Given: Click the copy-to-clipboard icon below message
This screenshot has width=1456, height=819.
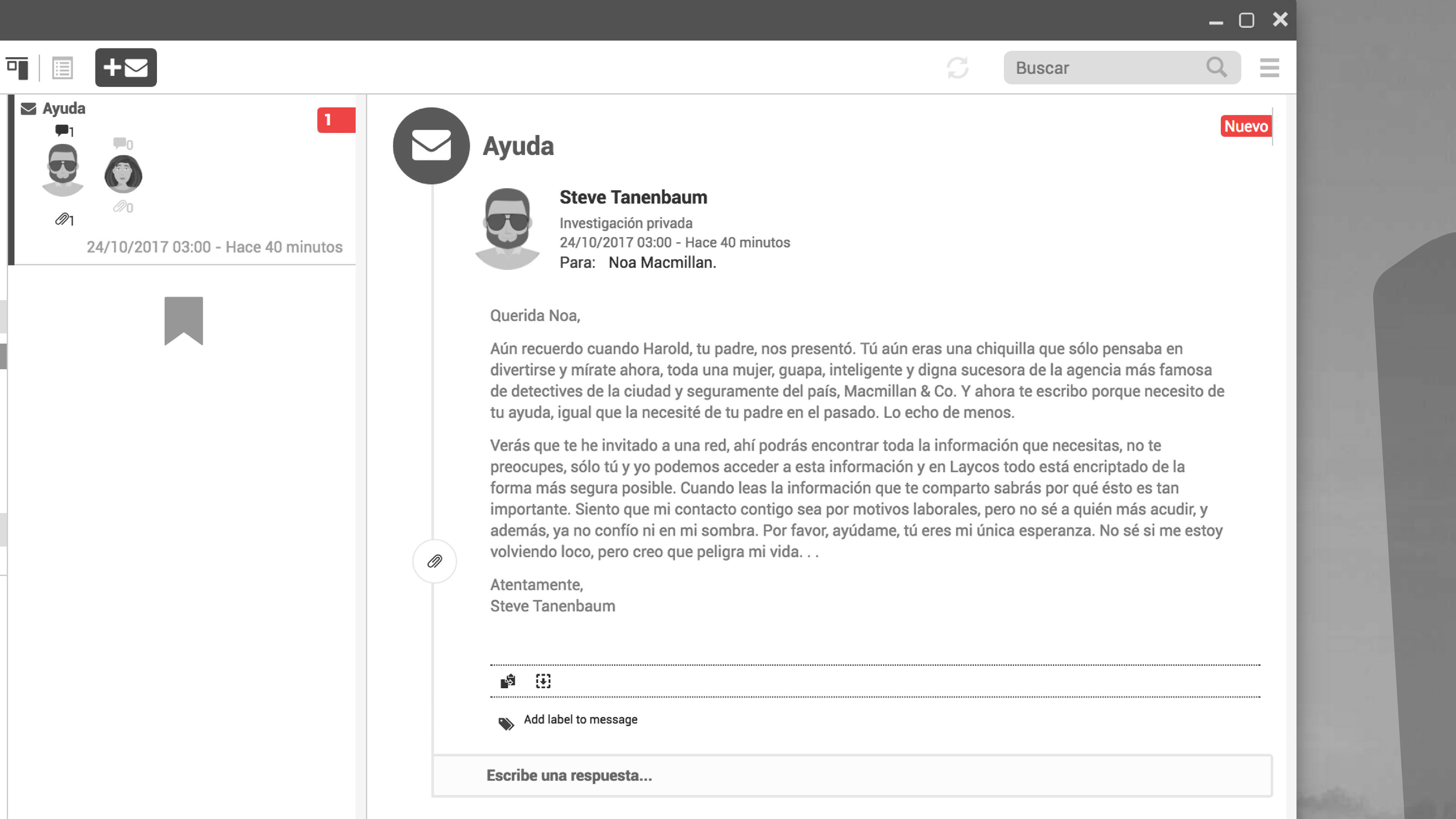Looking at the screenshot, I should (x=507, y=681).
